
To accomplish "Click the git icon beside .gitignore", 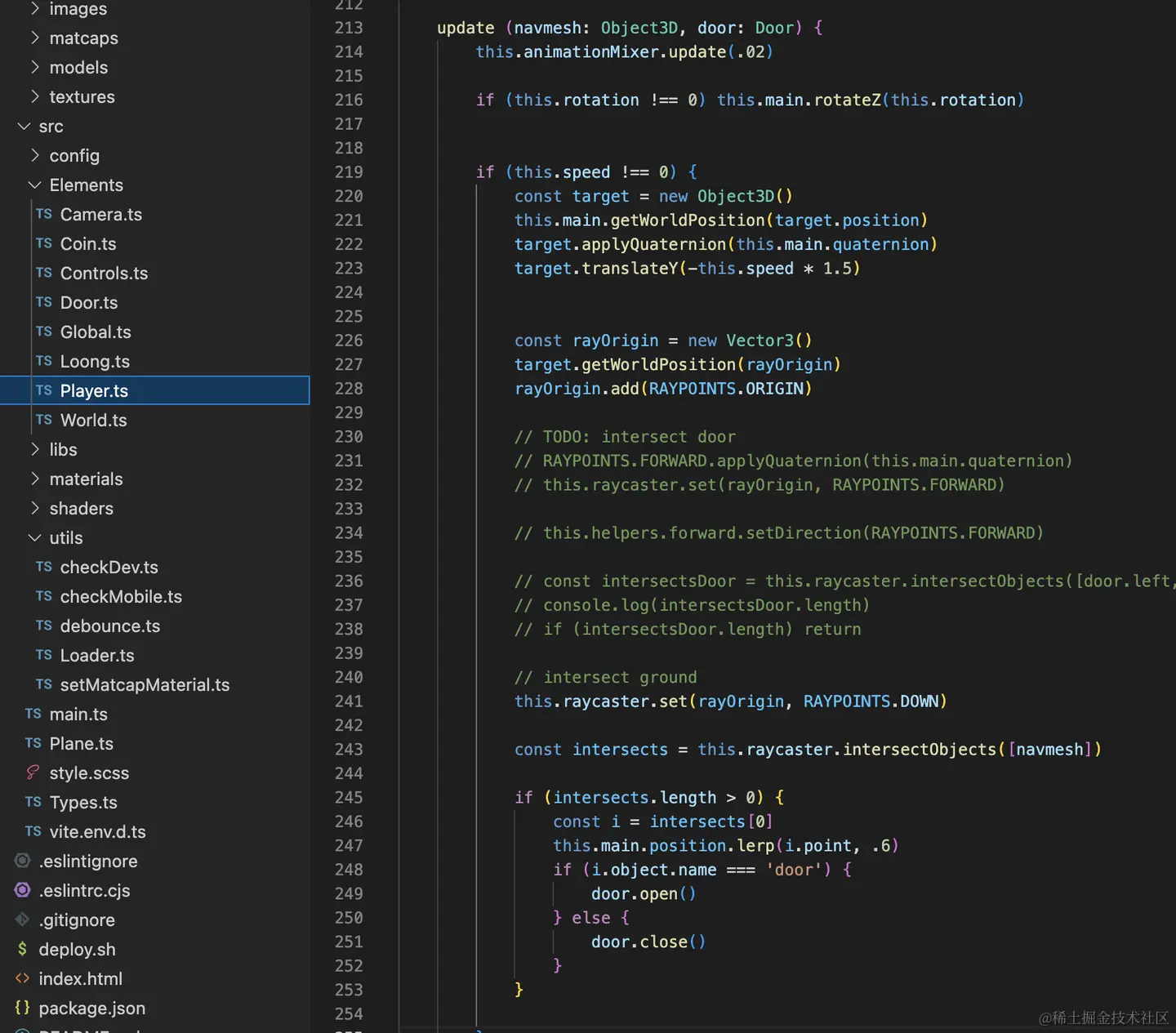I will click(x=23, y=919).
